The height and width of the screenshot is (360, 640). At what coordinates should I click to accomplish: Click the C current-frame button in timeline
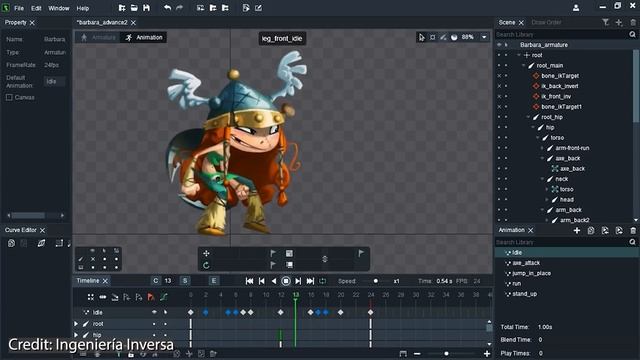pos(155,281)
